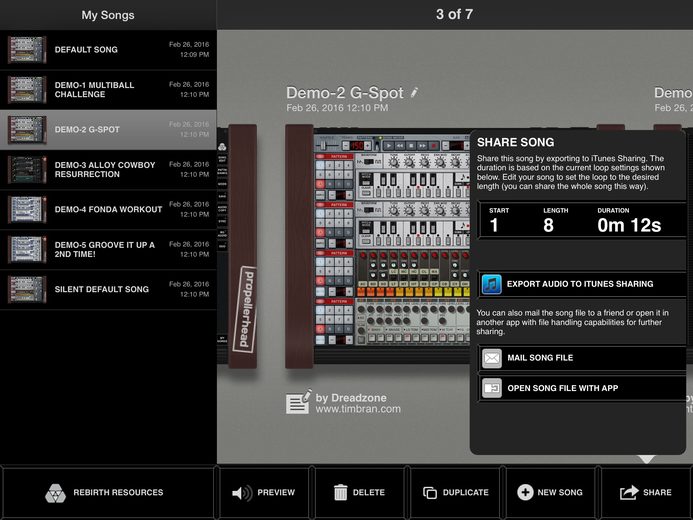The height and width of the screenshot is (520, 693).
Task: Choose Mail Song File option
Action: click(x=583, y=358)
